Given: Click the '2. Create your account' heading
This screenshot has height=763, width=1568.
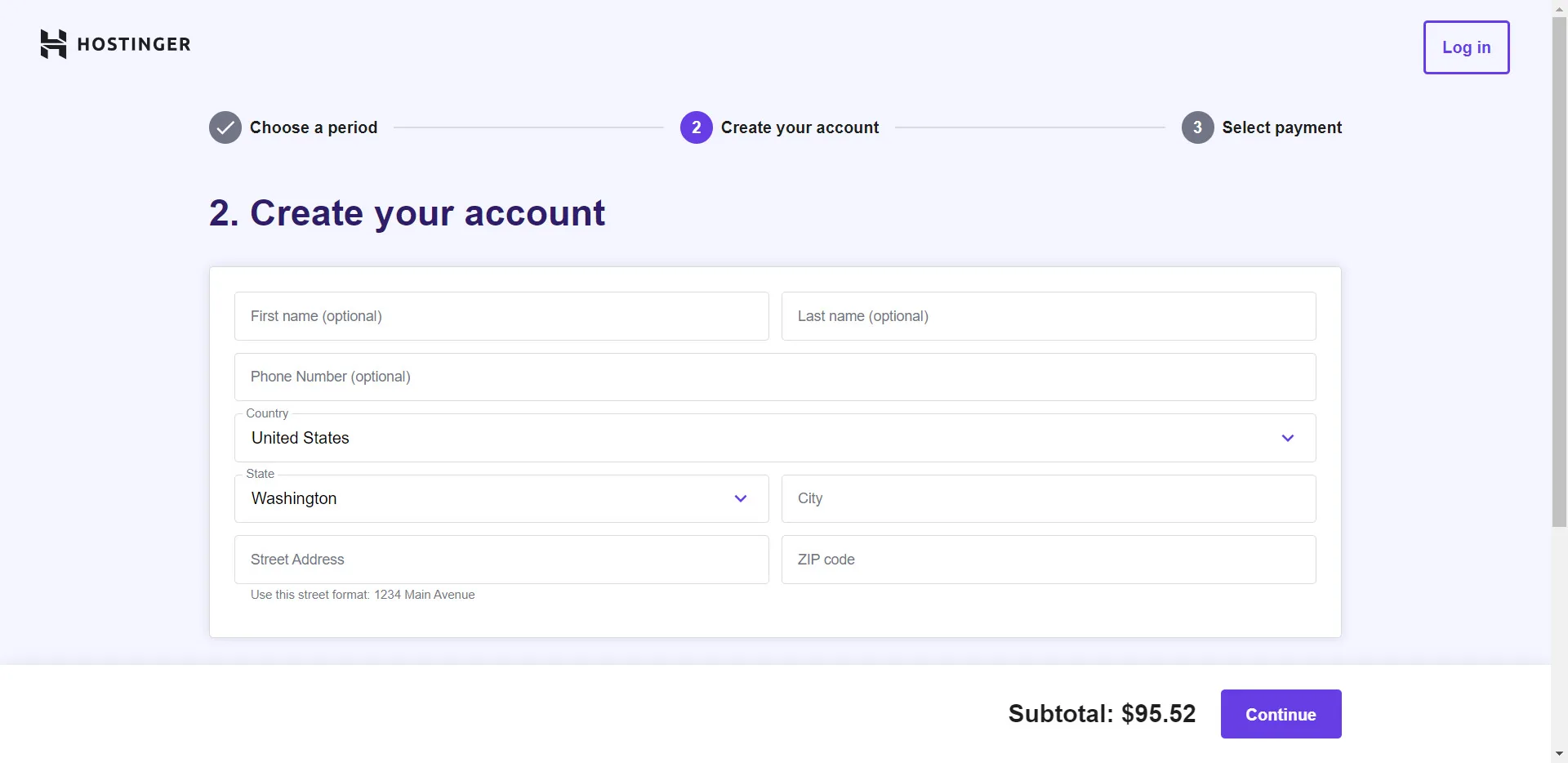Looking at the screenshot, I should [x=407, y=213].
